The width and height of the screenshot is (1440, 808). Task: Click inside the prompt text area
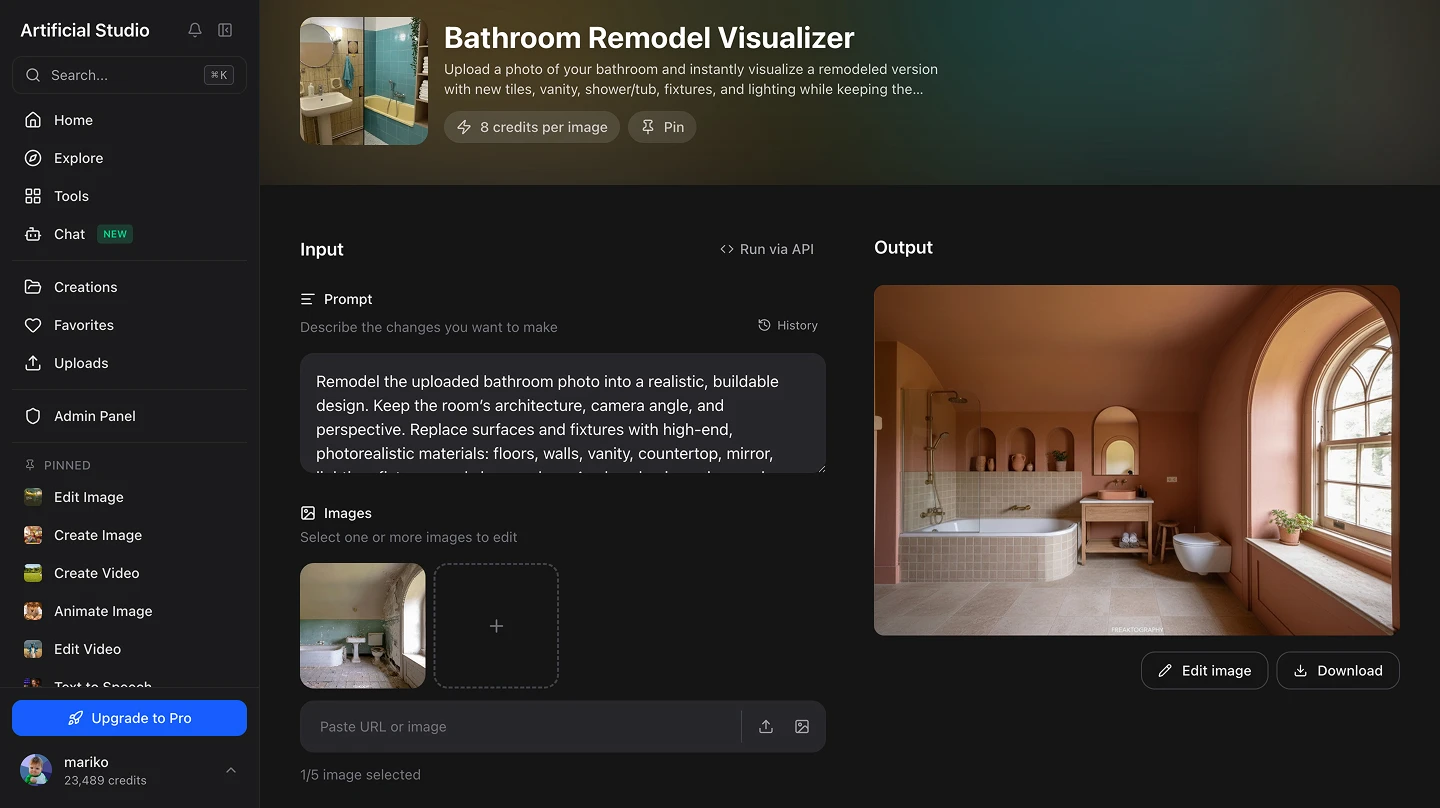click(x=563, y=413)
